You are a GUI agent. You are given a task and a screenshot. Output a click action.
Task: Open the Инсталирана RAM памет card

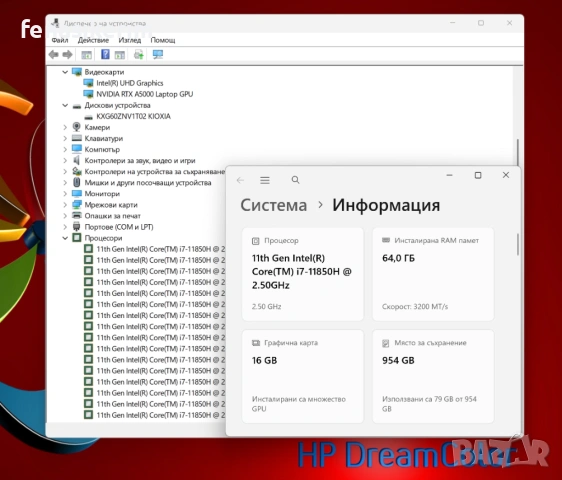click(x=433, y=274)
